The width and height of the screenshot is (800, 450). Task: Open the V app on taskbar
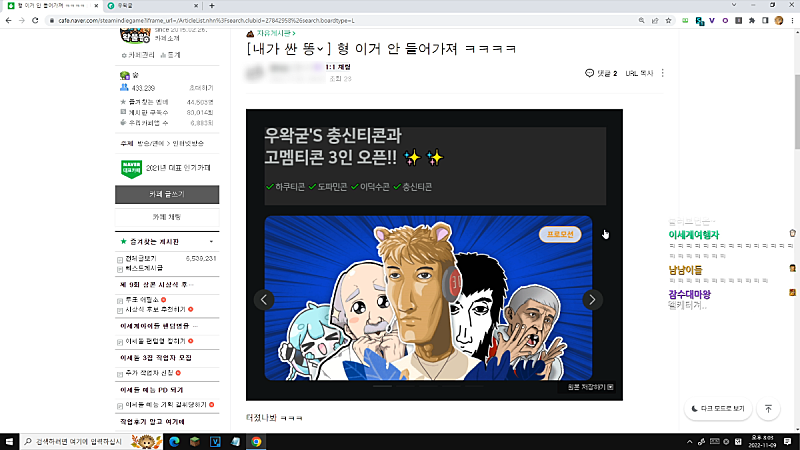click(215, 441)
